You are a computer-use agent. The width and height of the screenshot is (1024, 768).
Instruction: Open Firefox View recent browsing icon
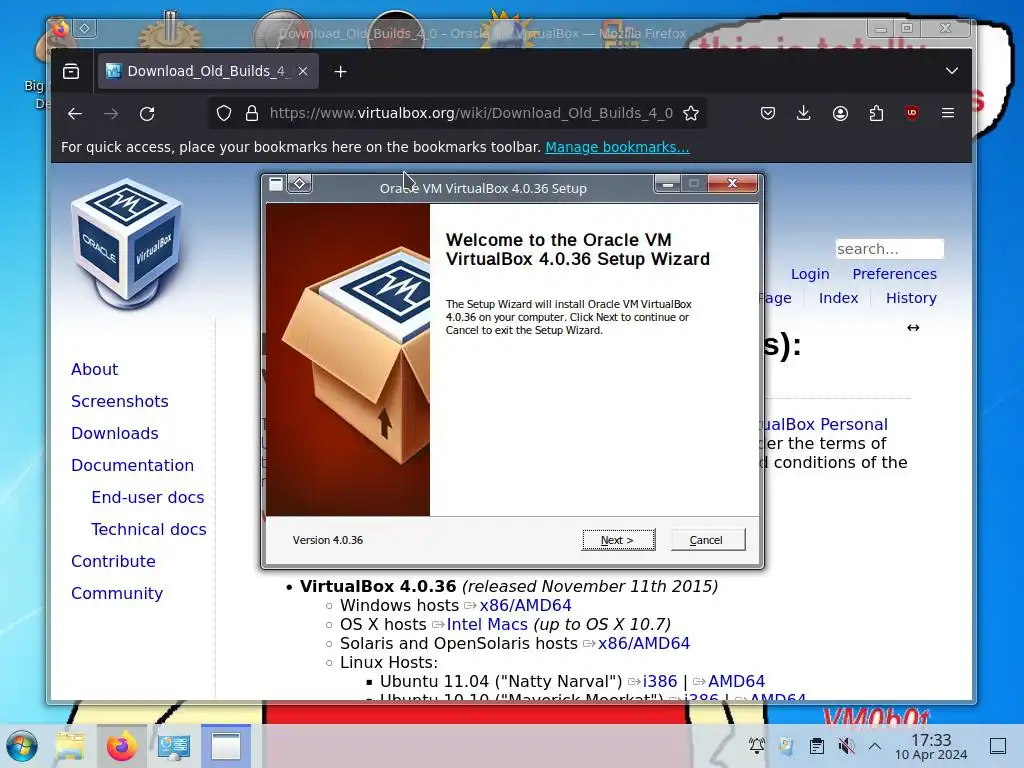(71, 71)
